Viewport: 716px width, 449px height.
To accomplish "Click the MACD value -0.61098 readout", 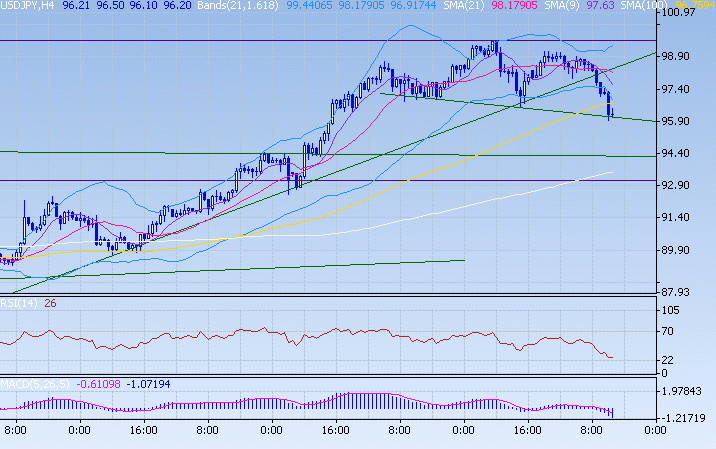I will click(x=99, y=384).
